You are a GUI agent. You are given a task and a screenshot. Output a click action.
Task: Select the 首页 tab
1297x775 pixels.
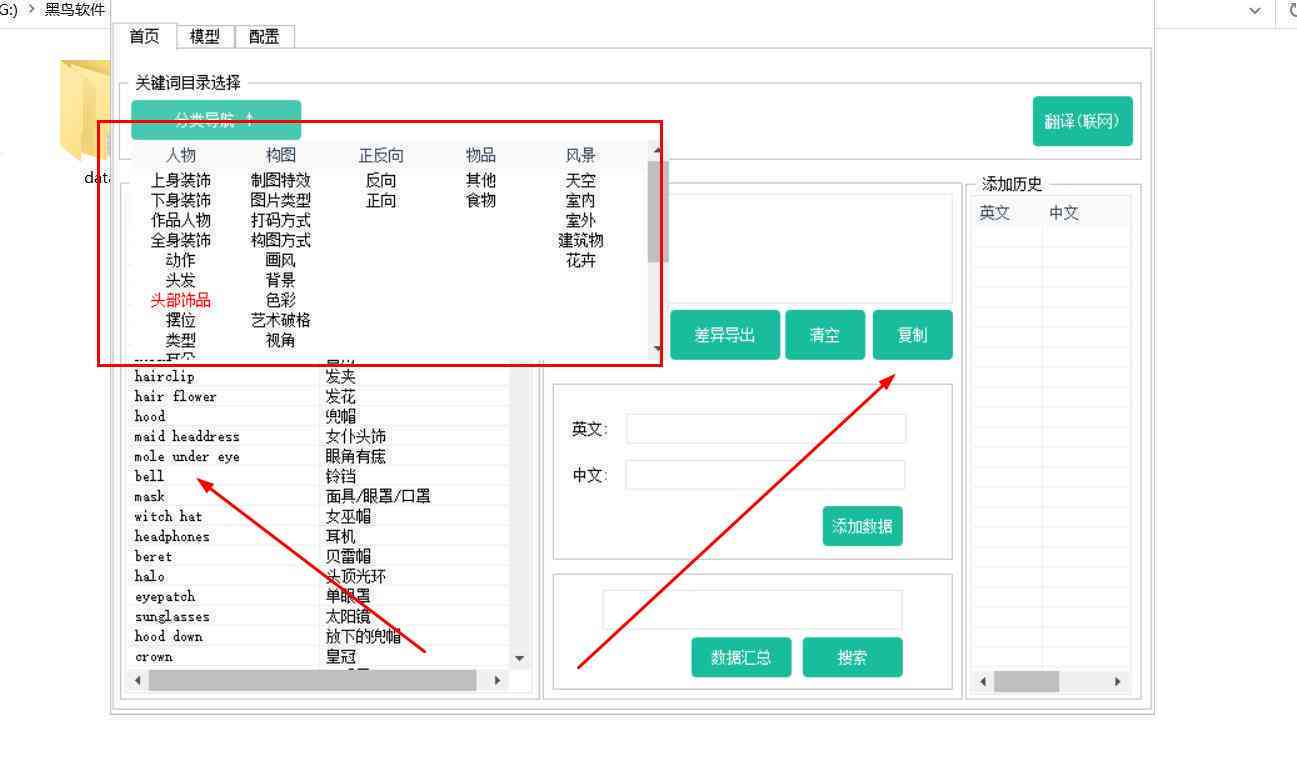coord(145,36)
